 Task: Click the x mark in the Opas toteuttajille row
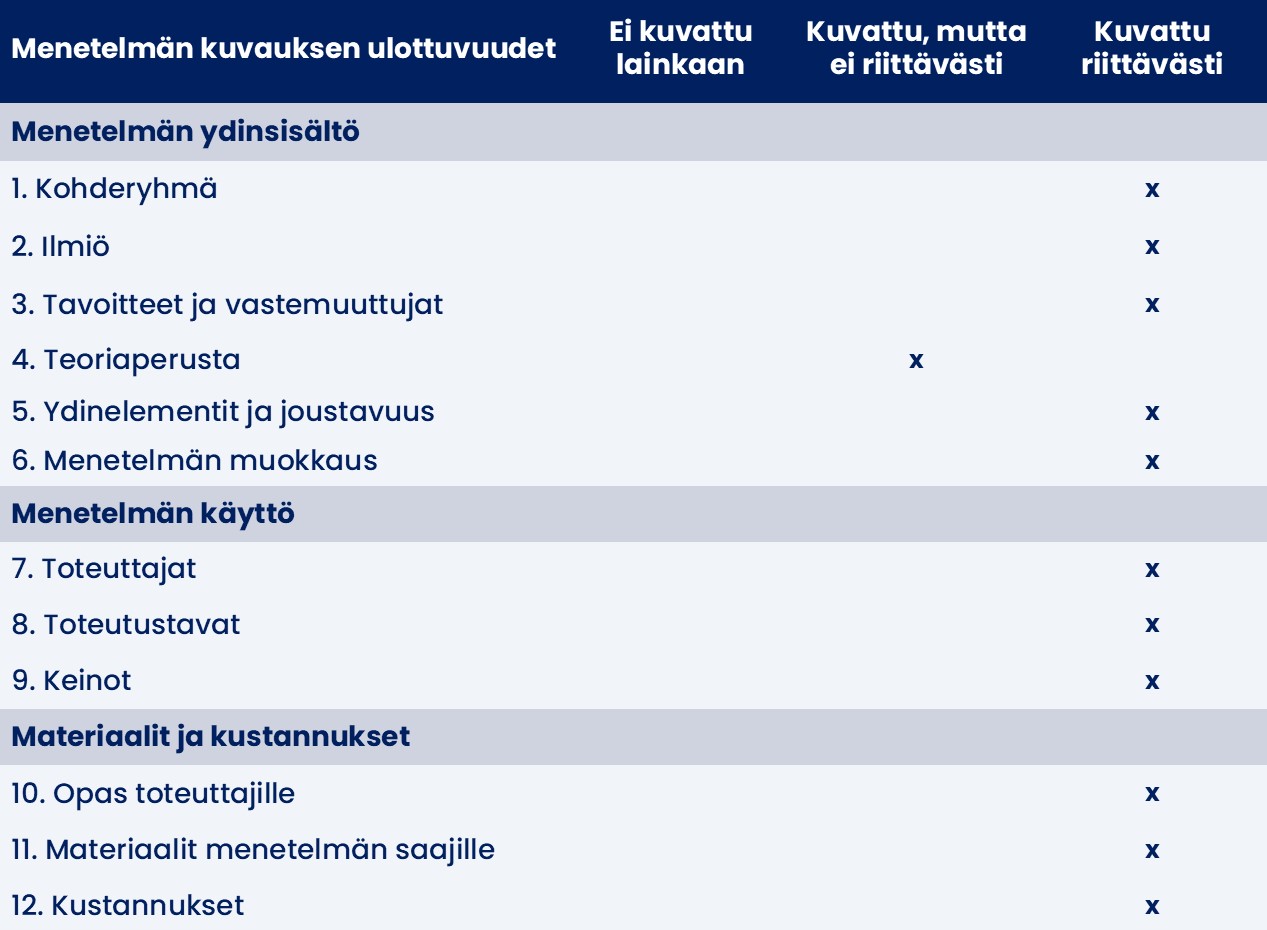1152,794
